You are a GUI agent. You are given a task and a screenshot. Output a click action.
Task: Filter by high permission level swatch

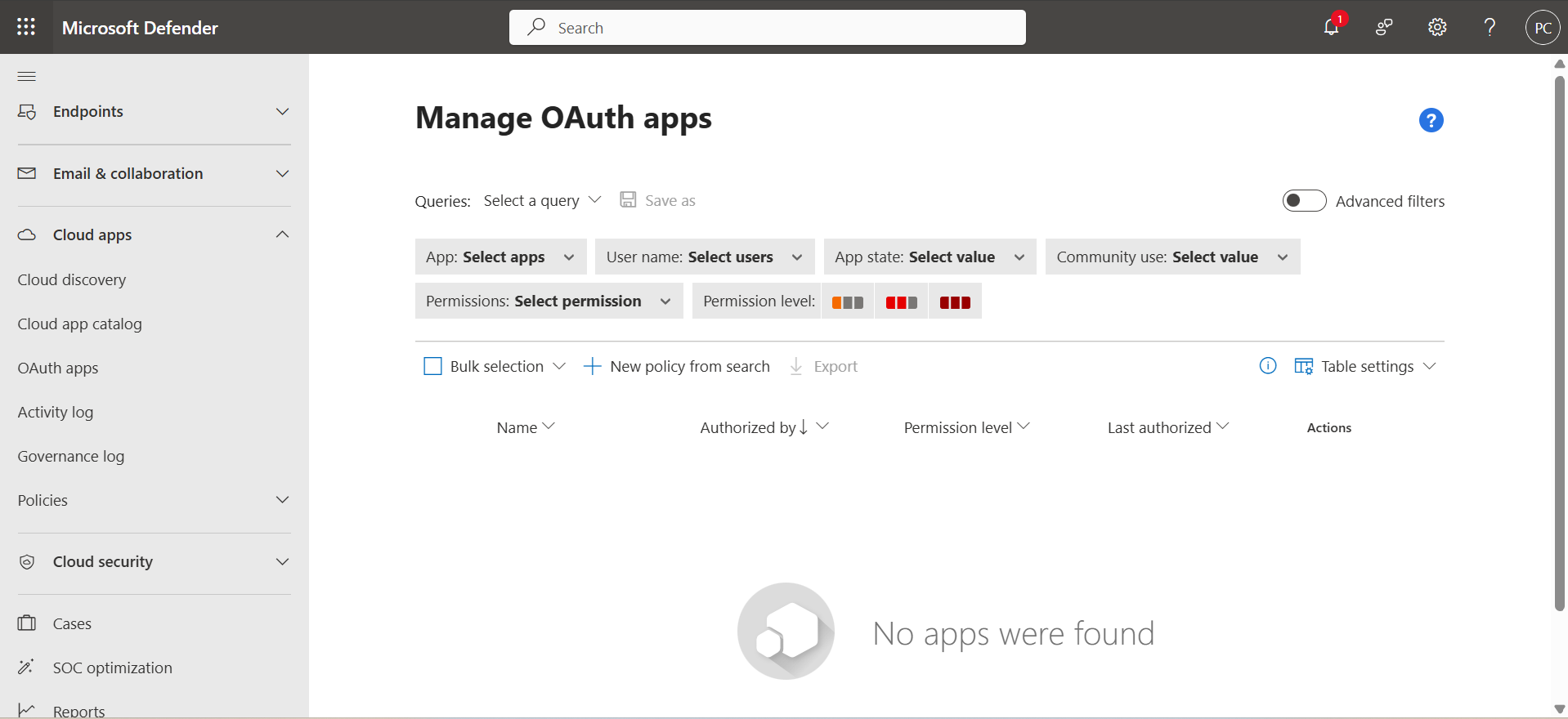point(955,301)
